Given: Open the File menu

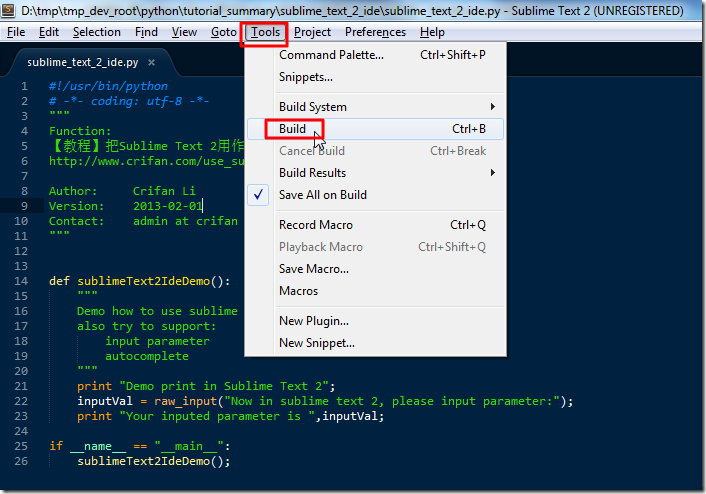Looking at the screenshot, I should 16,32.
